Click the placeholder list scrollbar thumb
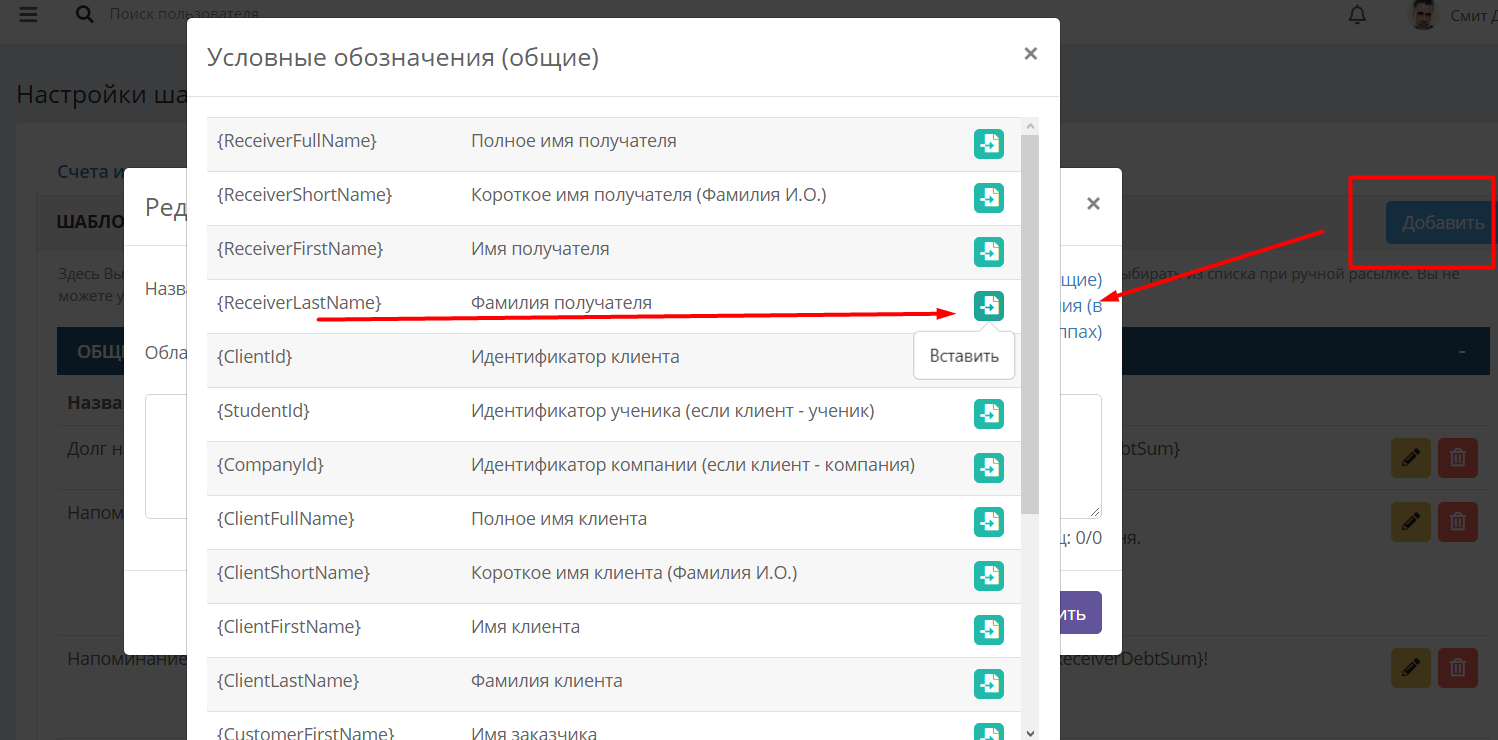This screenshot has width=1498, height=740. (1030, 325)
